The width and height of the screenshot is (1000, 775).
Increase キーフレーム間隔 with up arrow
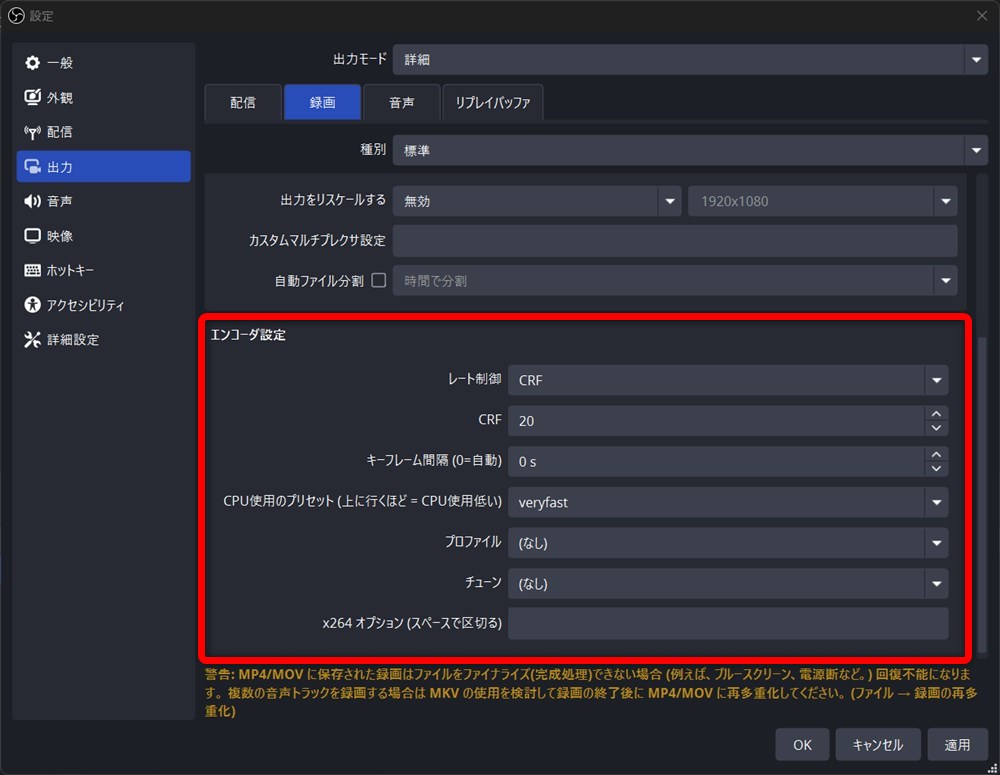coord(936,454)
